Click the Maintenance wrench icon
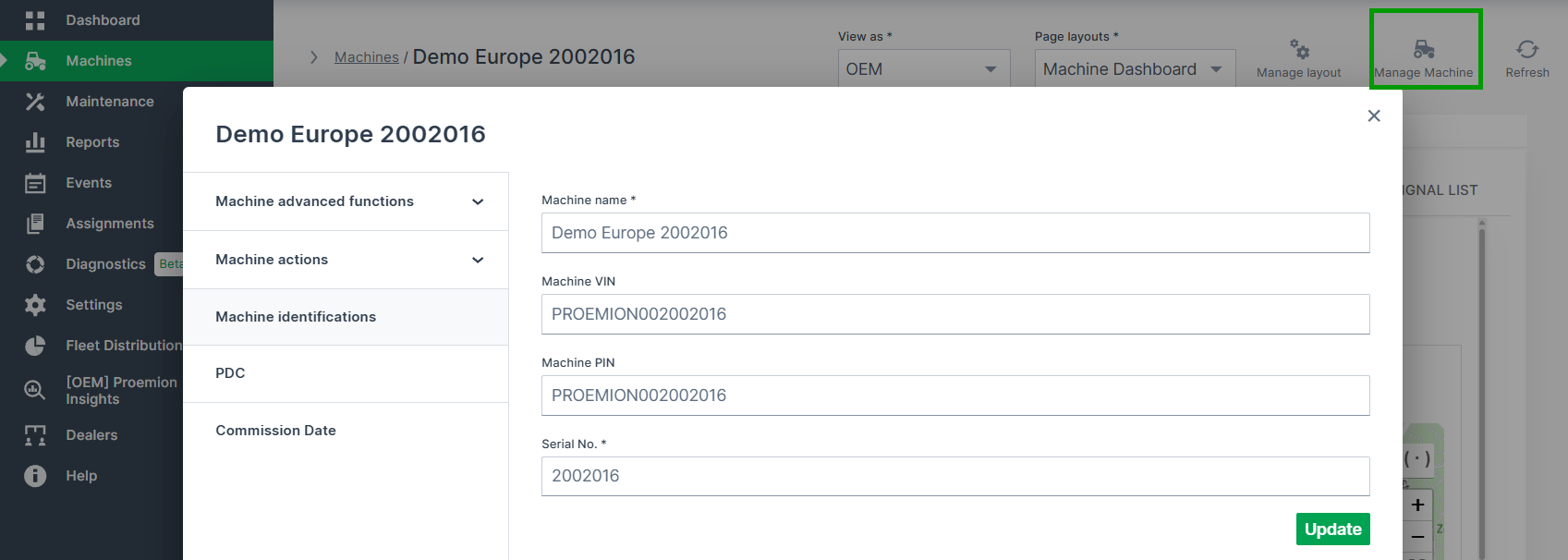1568x560 pixels. (35, 102)
